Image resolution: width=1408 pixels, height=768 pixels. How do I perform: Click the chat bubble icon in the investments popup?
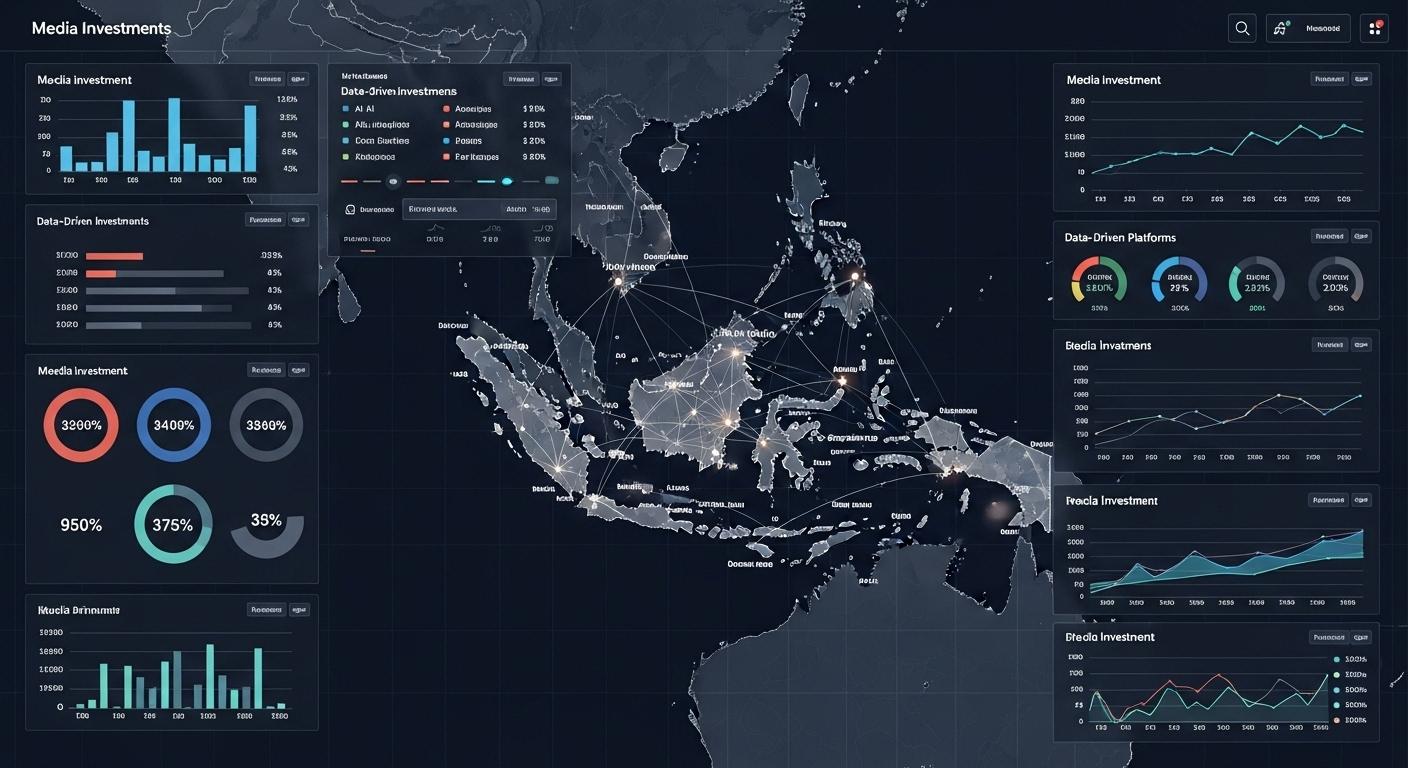[350, 209]
